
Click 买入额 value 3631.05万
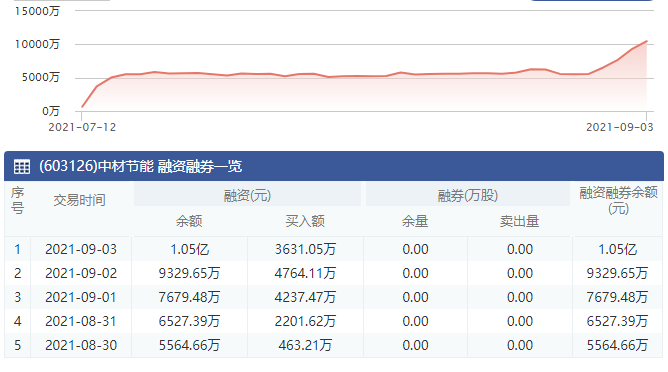[305, 249]
